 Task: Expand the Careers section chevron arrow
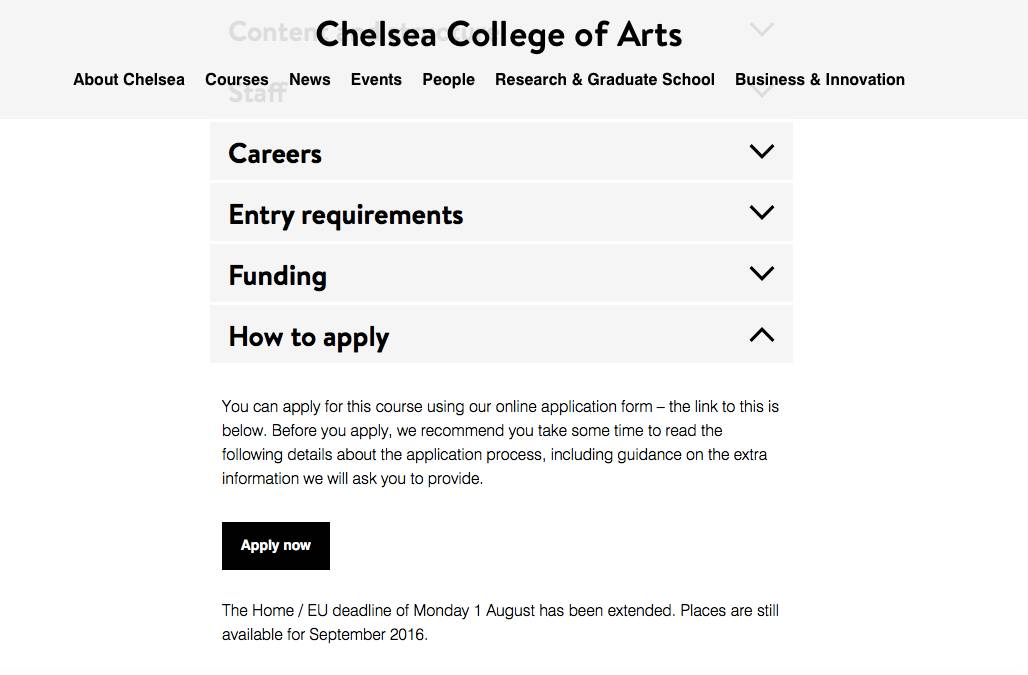(761, 152)
